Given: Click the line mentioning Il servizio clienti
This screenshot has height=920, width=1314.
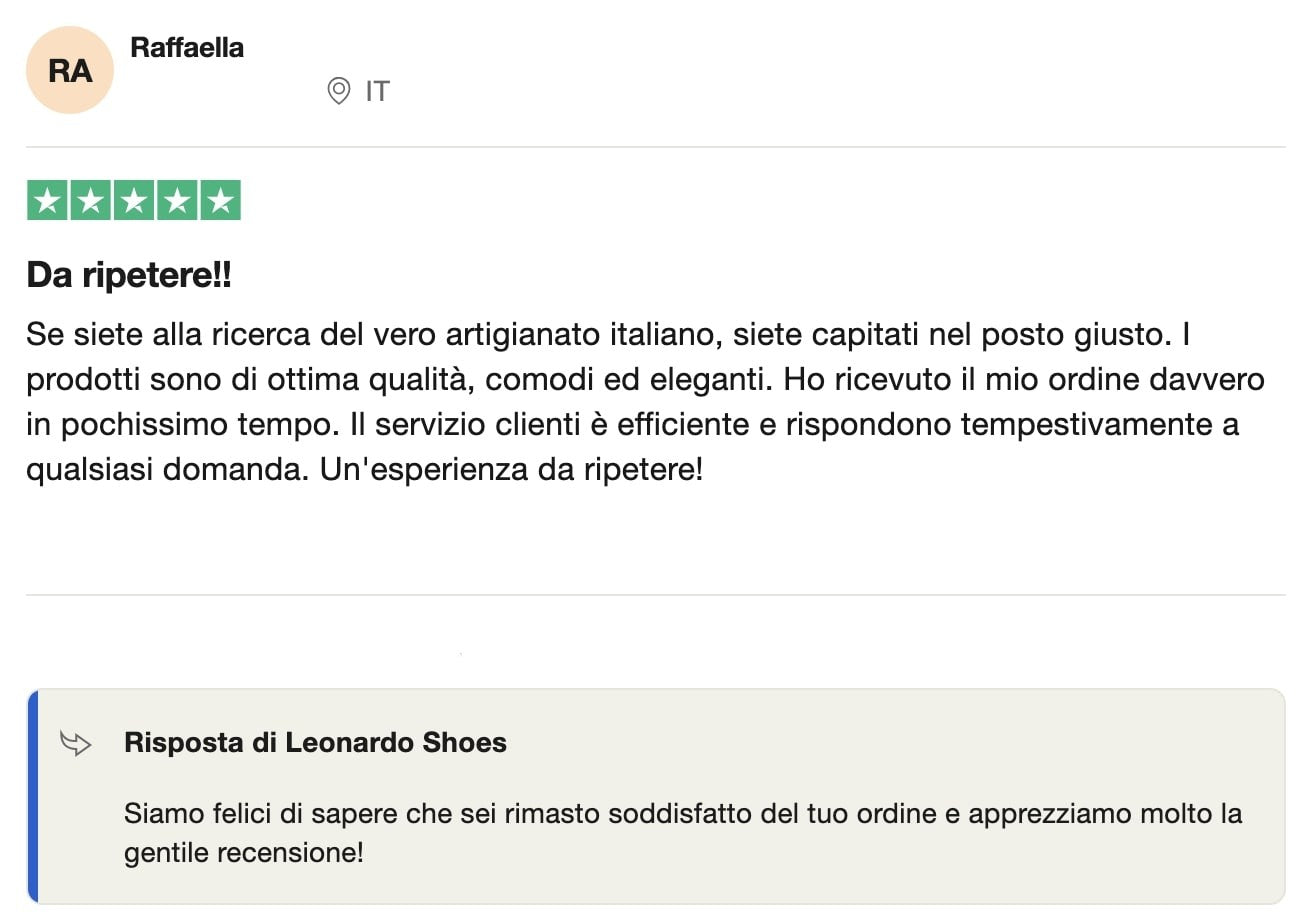Looking at the screenshot, I should [x=633, y=424].
